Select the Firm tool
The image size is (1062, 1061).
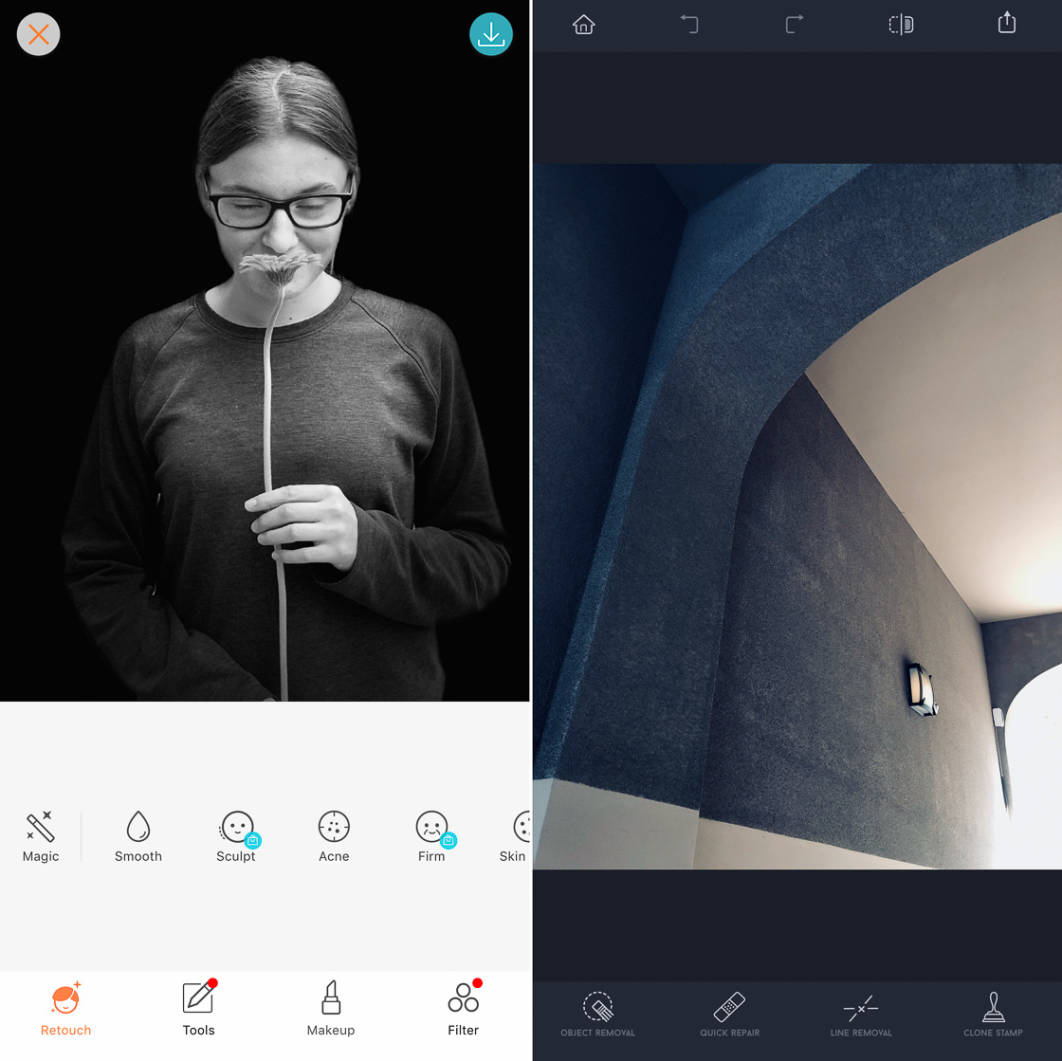tap(431, 835)
